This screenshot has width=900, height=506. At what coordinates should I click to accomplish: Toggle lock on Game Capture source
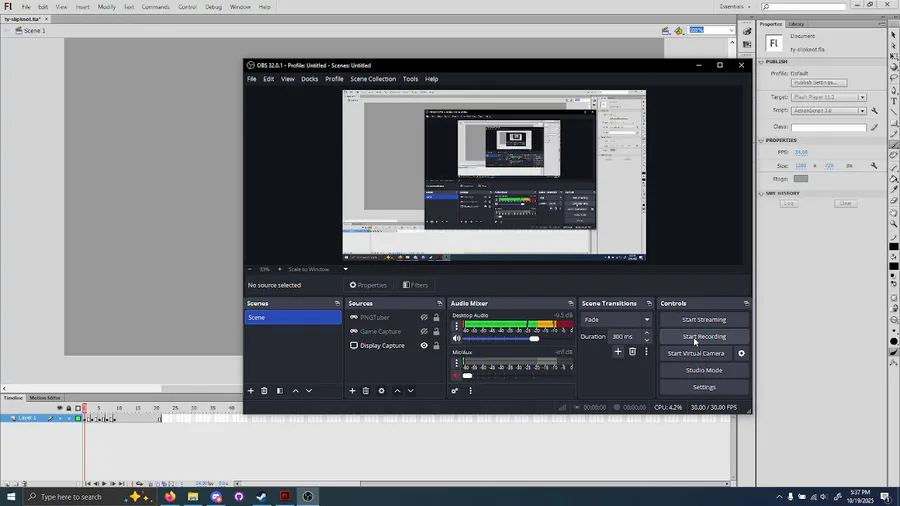point(436,332)
